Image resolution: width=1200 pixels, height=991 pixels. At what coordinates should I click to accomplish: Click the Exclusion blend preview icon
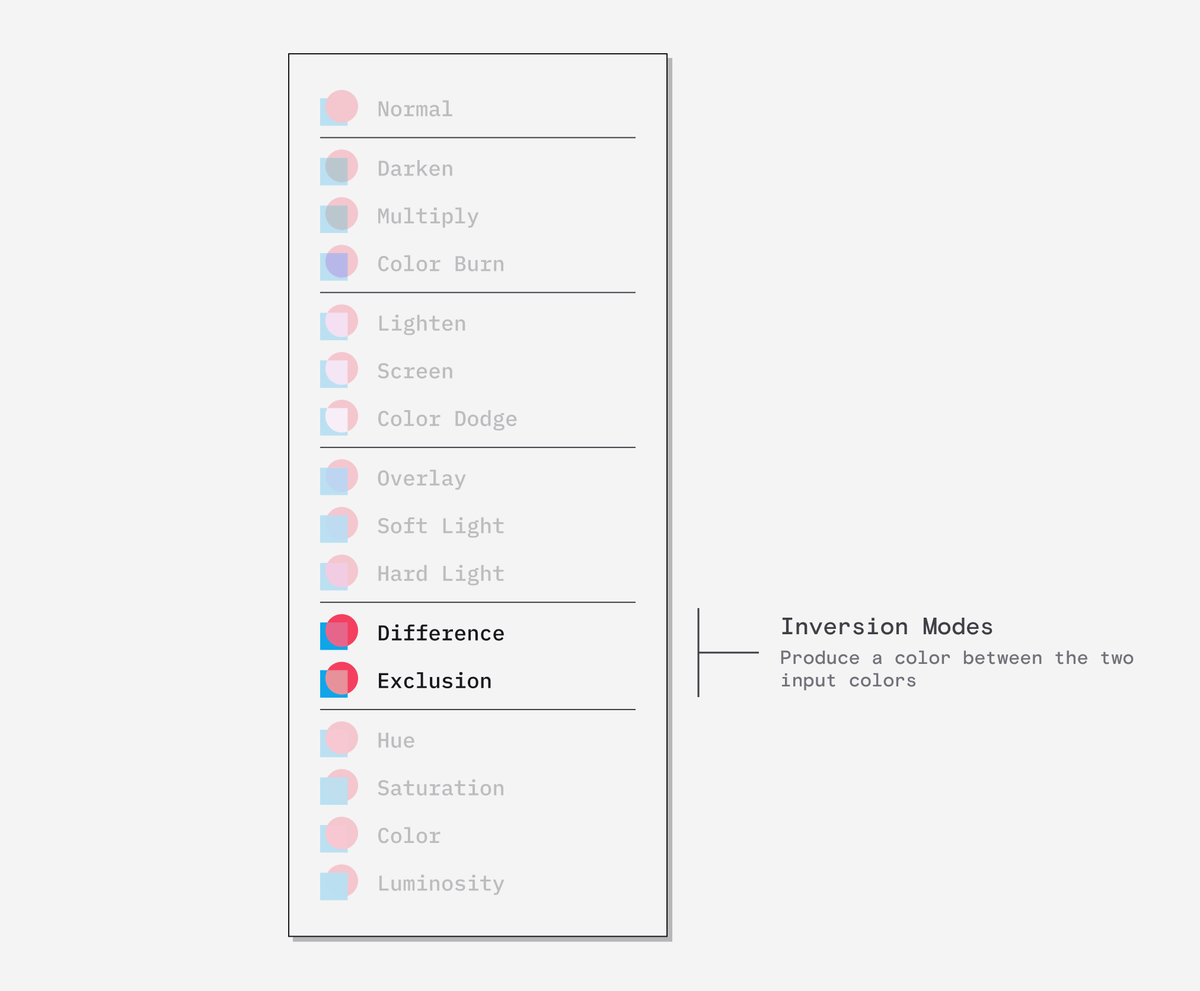point(338,681)
